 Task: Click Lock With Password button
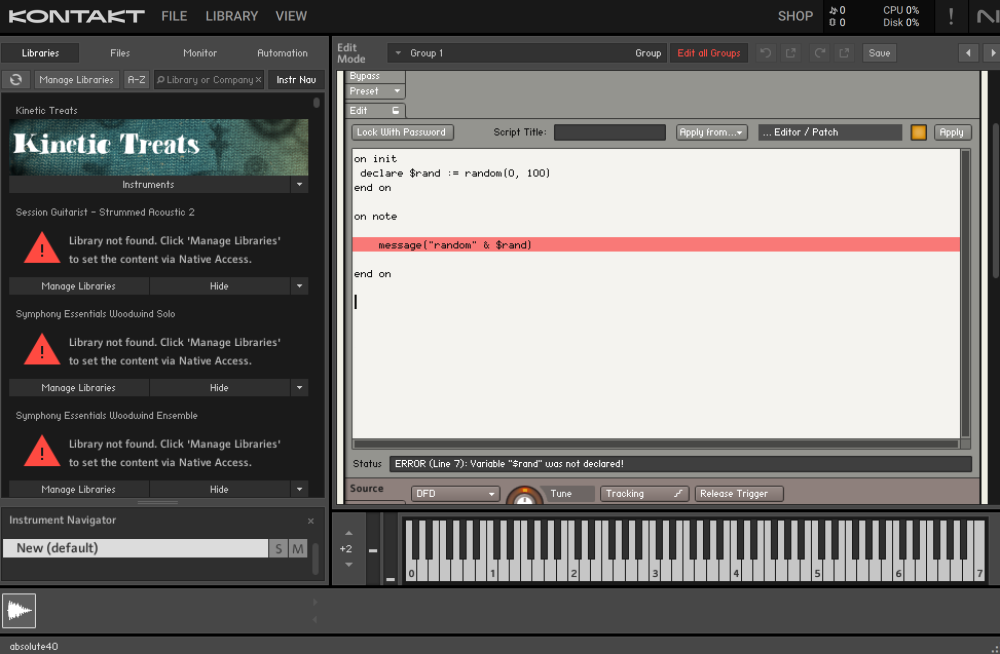coord(402,132)
